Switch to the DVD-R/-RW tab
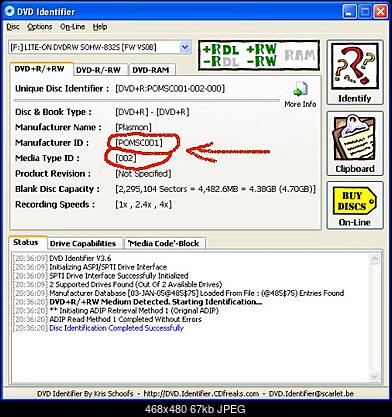Screen dimensions: 392x417 click(x=98, y=70)
